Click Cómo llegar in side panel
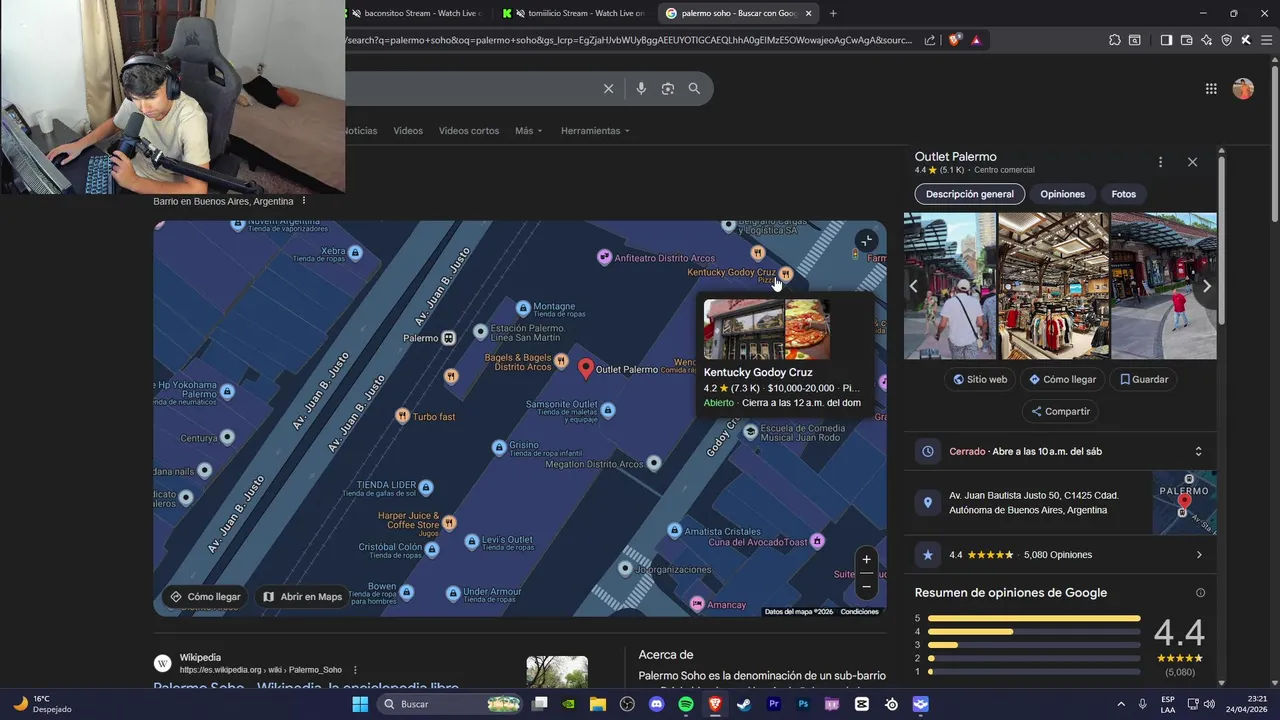Screen dimensions: 1280x720 pyautogui.click(x=1062, y=380)
